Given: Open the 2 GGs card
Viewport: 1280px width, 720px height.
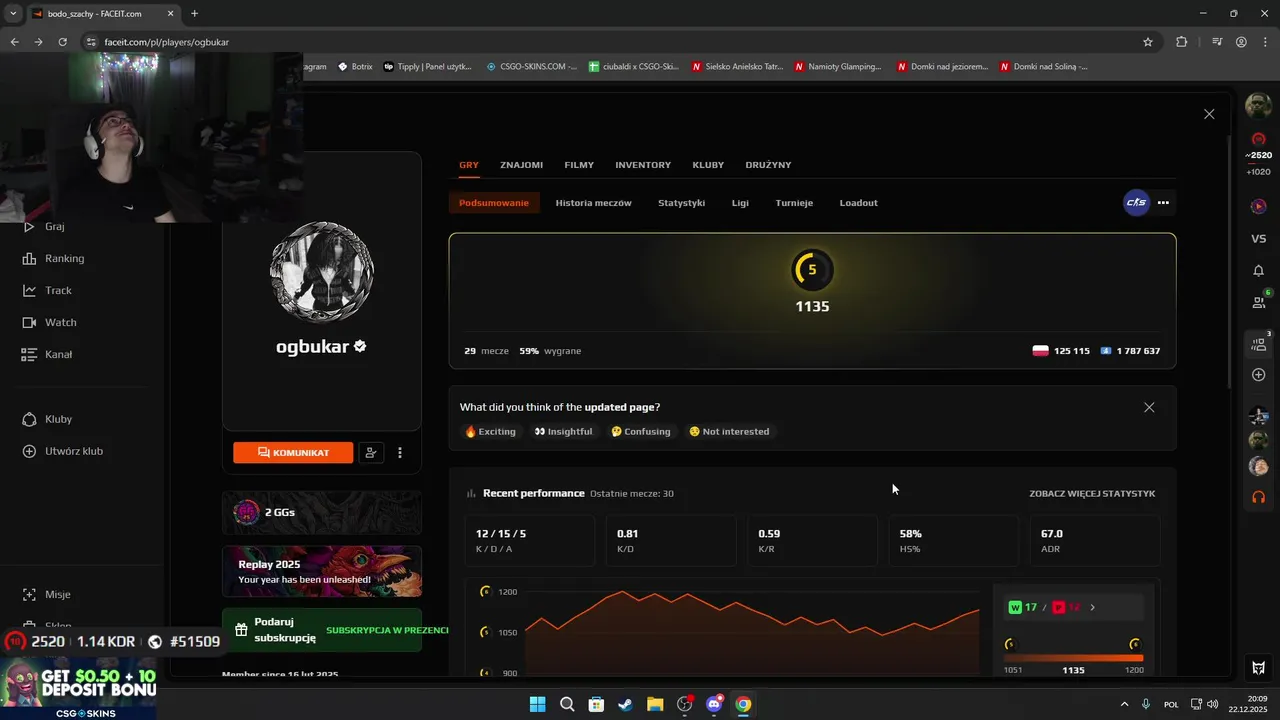Looking at the screenshot, I should pyautogui.click(x=322, y=512).
